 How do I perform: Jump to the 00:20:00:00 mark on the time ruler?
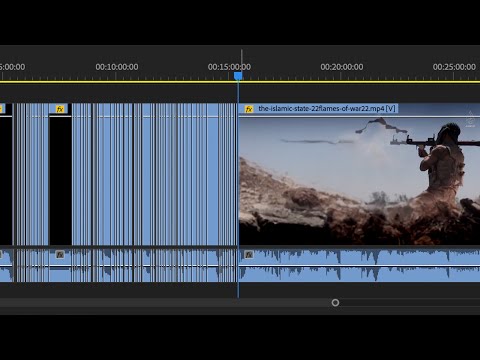342,67
